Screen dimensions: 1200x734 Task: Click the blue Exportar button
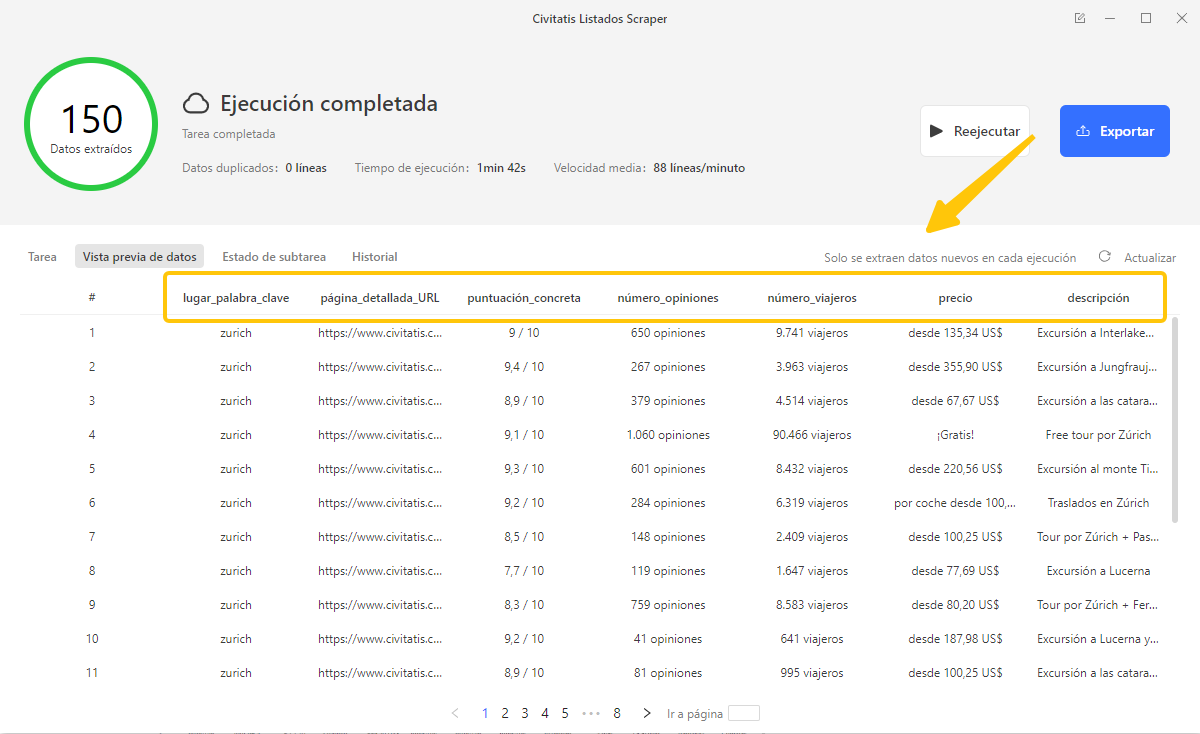coord(1114,131)
